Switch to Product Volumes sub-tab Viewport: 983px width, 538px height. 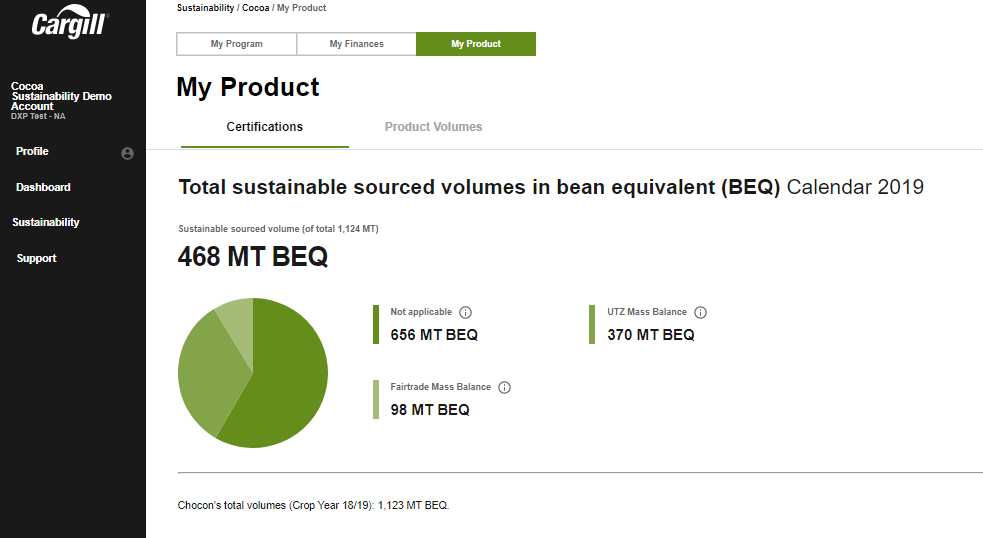point(433,127)
